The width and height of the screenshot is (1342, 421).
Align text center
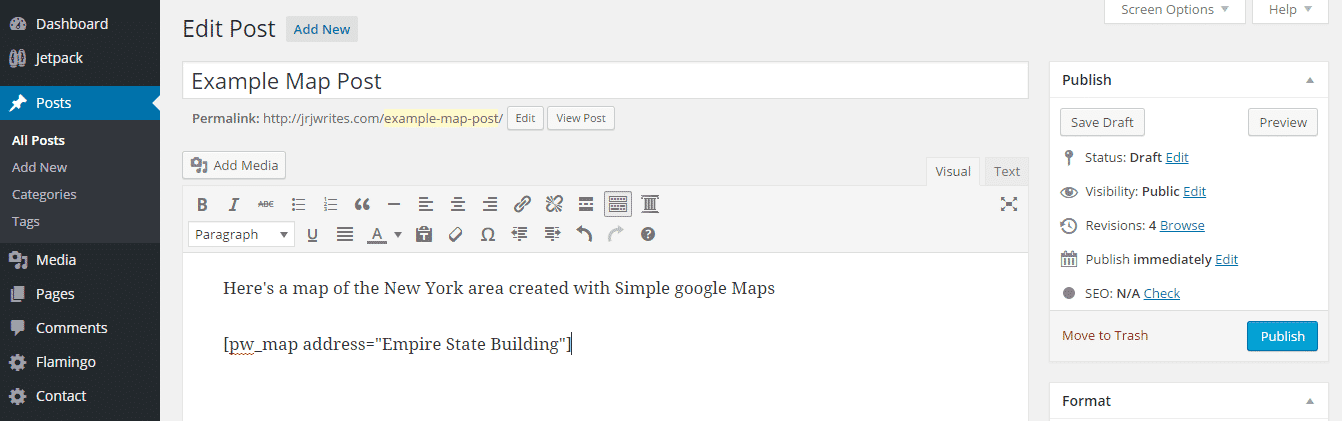[458, 204]
